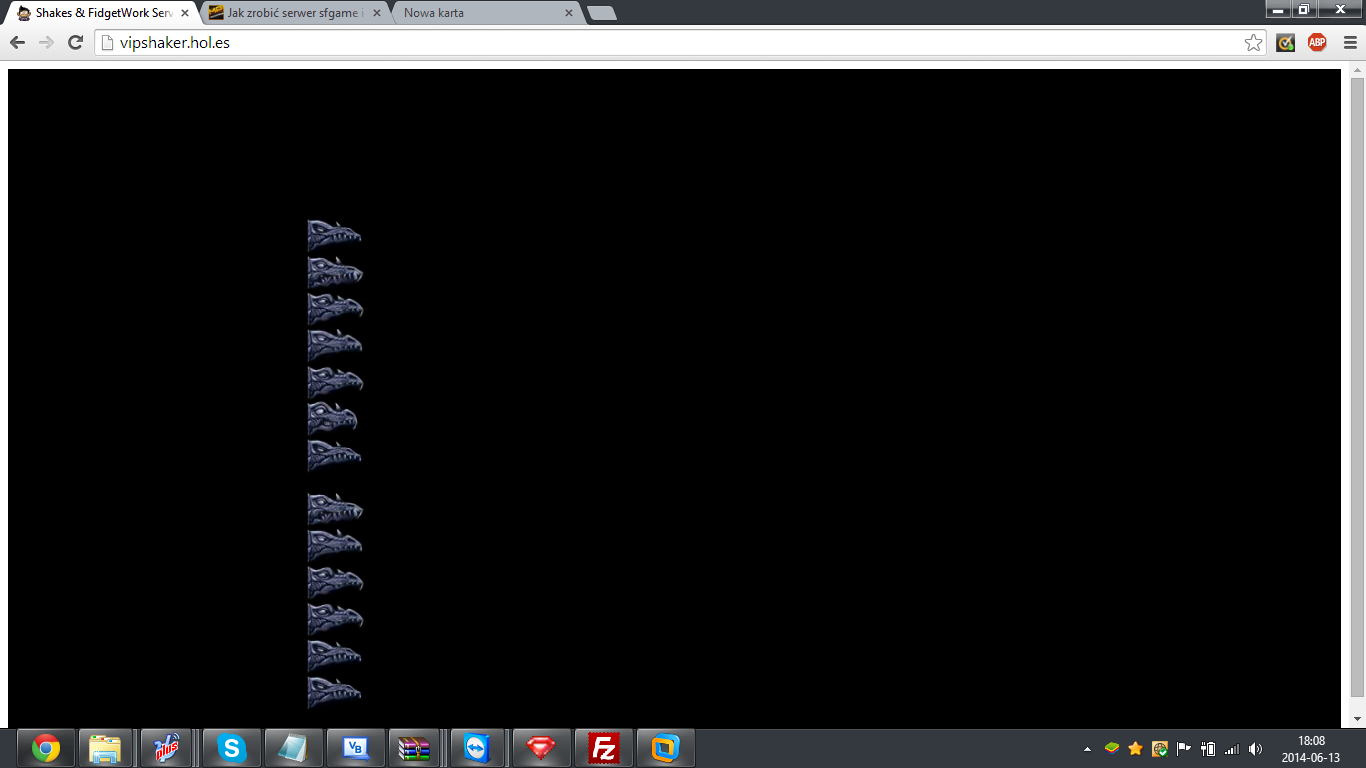Open the Visual Basic (VB) taskbar icon
The width and height of the screenshot is (1366, 768).
[355, 748]
